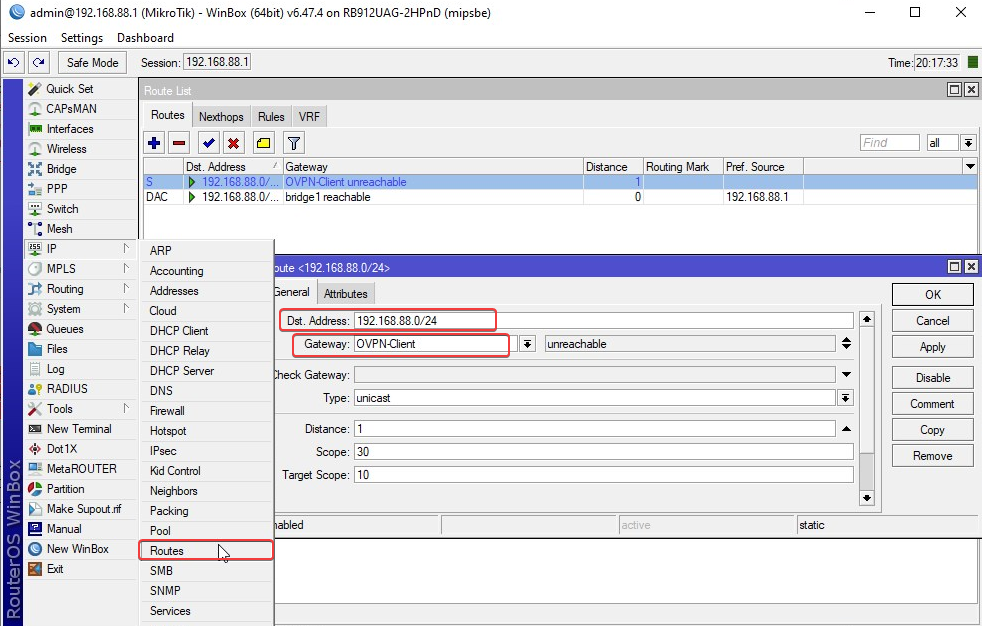
Task: Expand the Check Gateway option
Action: [x=846, y=374]
